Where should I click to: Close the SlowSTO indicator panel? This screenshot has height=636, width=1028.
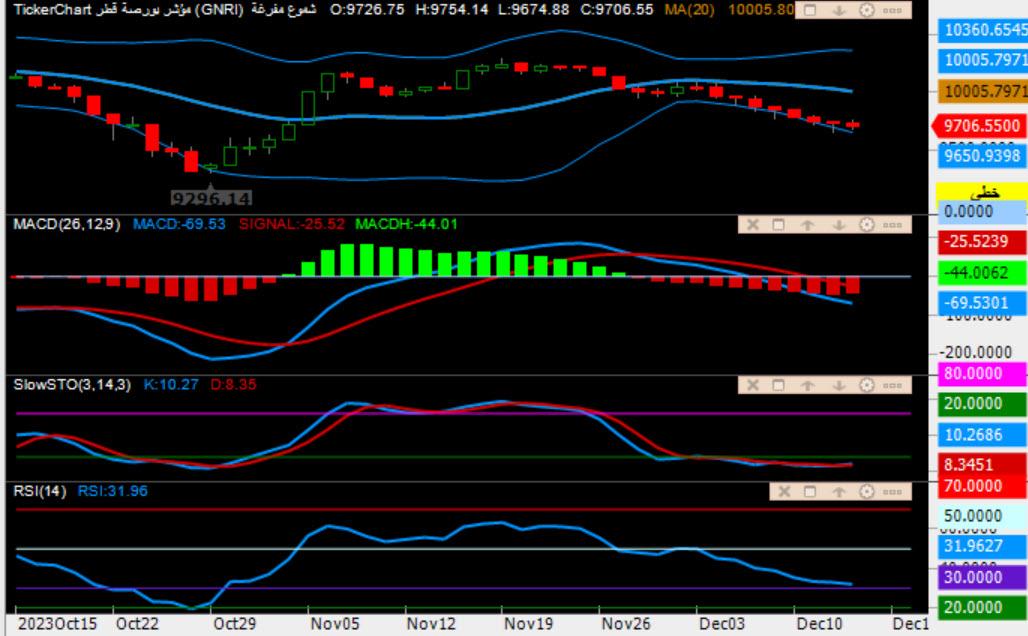pos(753,385)
